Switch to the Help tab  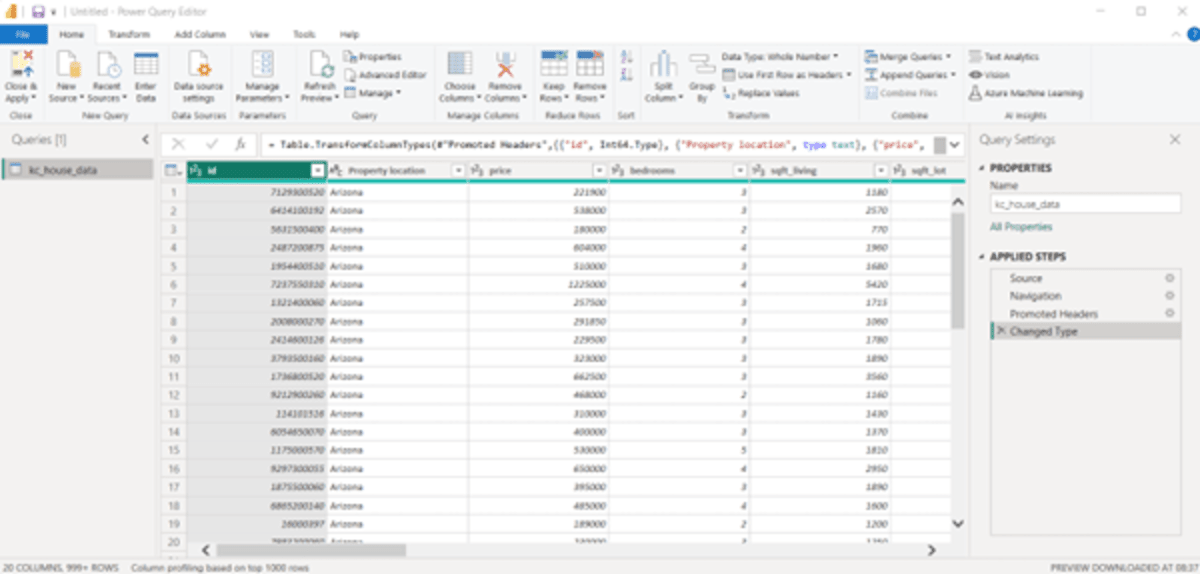[x=349, y=34]
